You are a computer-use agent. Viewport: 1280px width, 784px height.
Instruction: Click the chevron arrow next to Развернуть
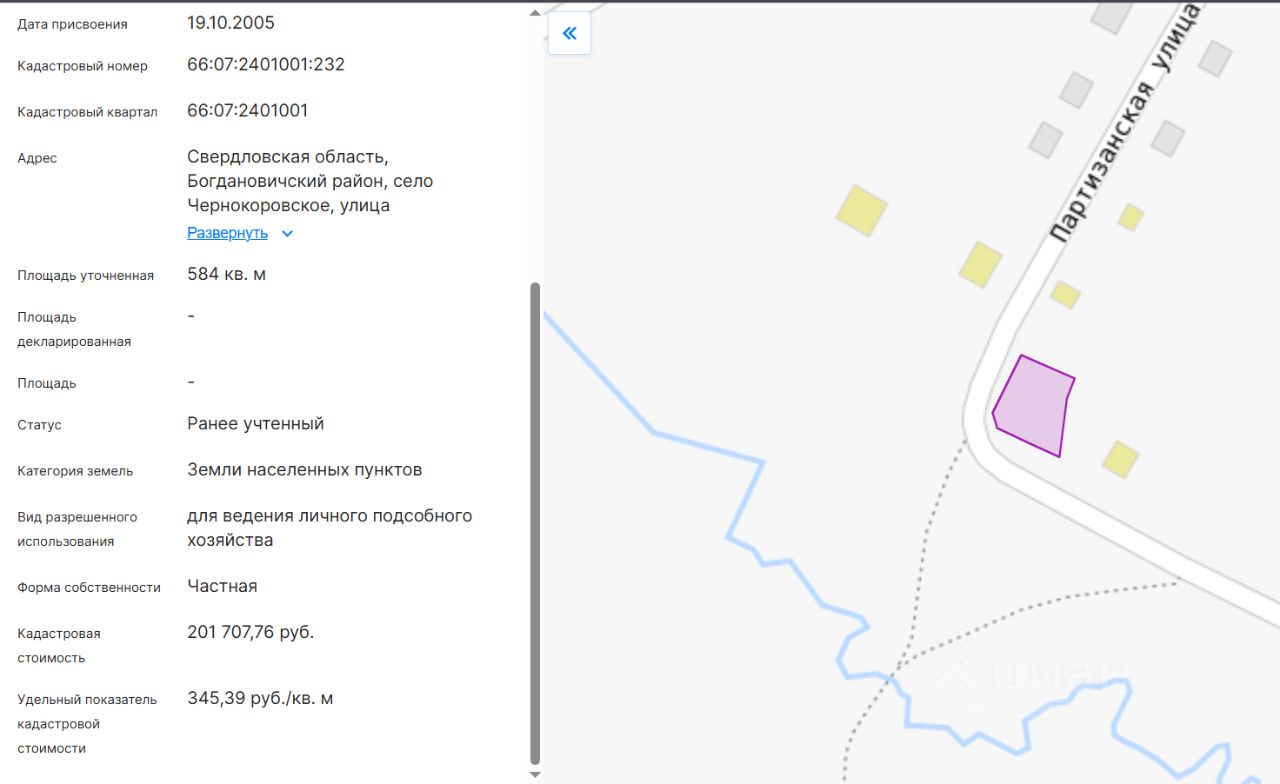pyautogui.click(x=287, y=234)
